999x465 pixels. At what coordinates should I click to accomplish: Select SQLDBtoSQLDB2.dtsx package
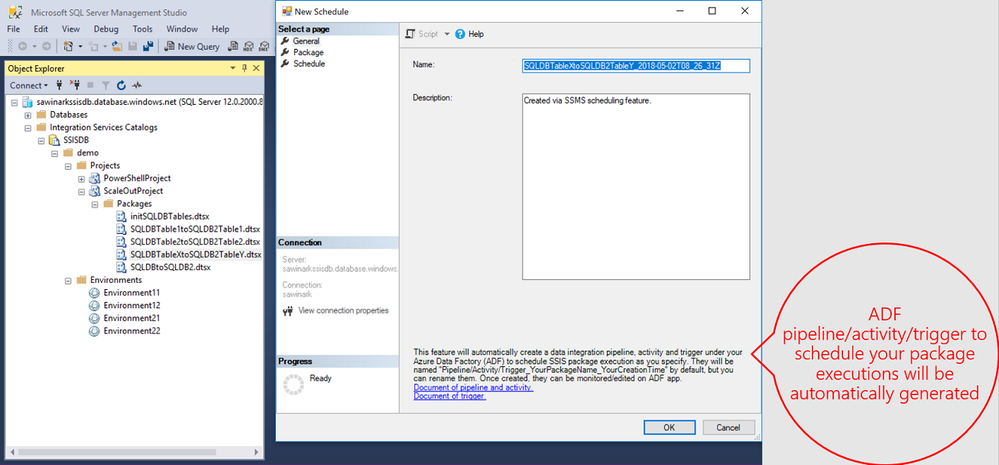[170, 268]
